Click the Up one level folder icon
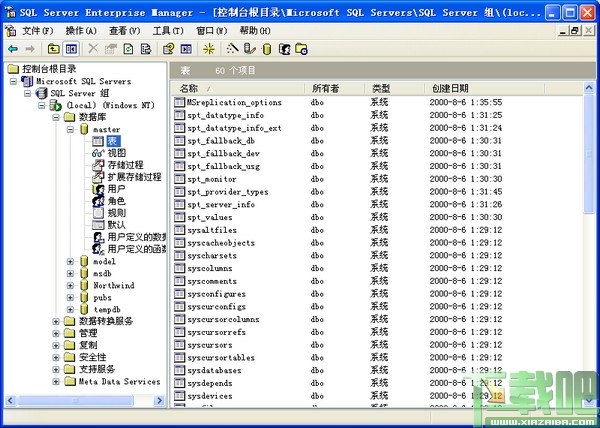The image size is (600, 428). tap(54, 49)
